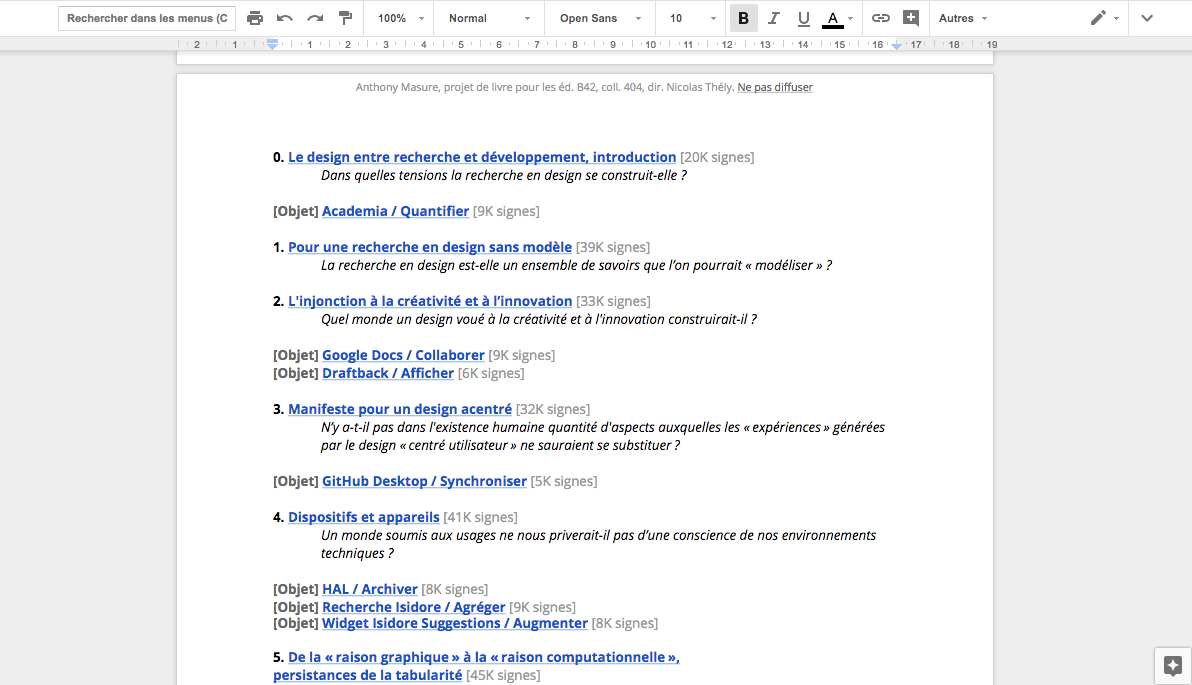The width and height of the screenshot is (1192, 685).
Task: Select the paint format tool
Action: click(345, 18)
